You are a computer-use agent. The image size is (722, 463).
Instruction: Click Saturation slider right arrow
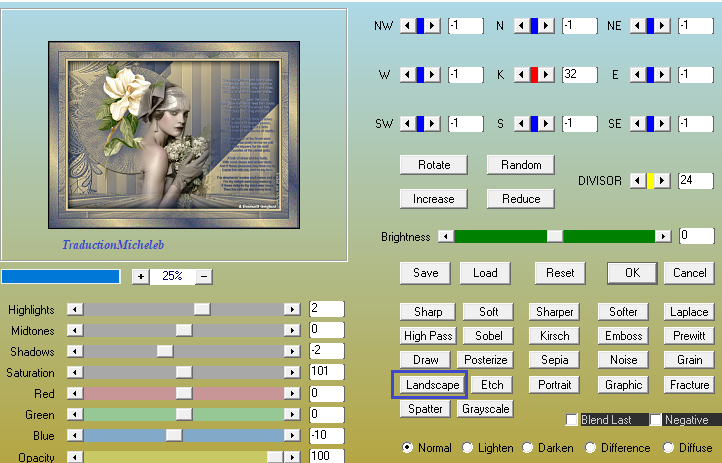(x=292, y=372)
